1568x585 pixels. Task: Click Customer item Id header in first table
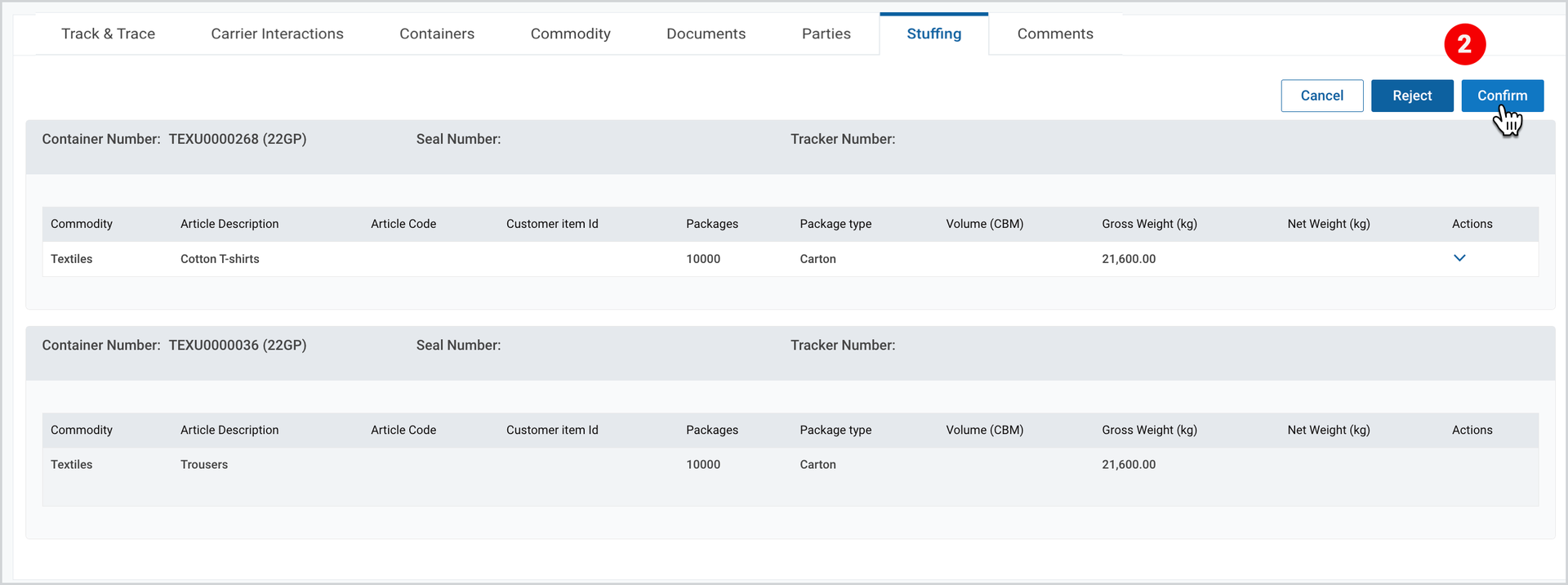pyautogui.click(x=552, y=224)
